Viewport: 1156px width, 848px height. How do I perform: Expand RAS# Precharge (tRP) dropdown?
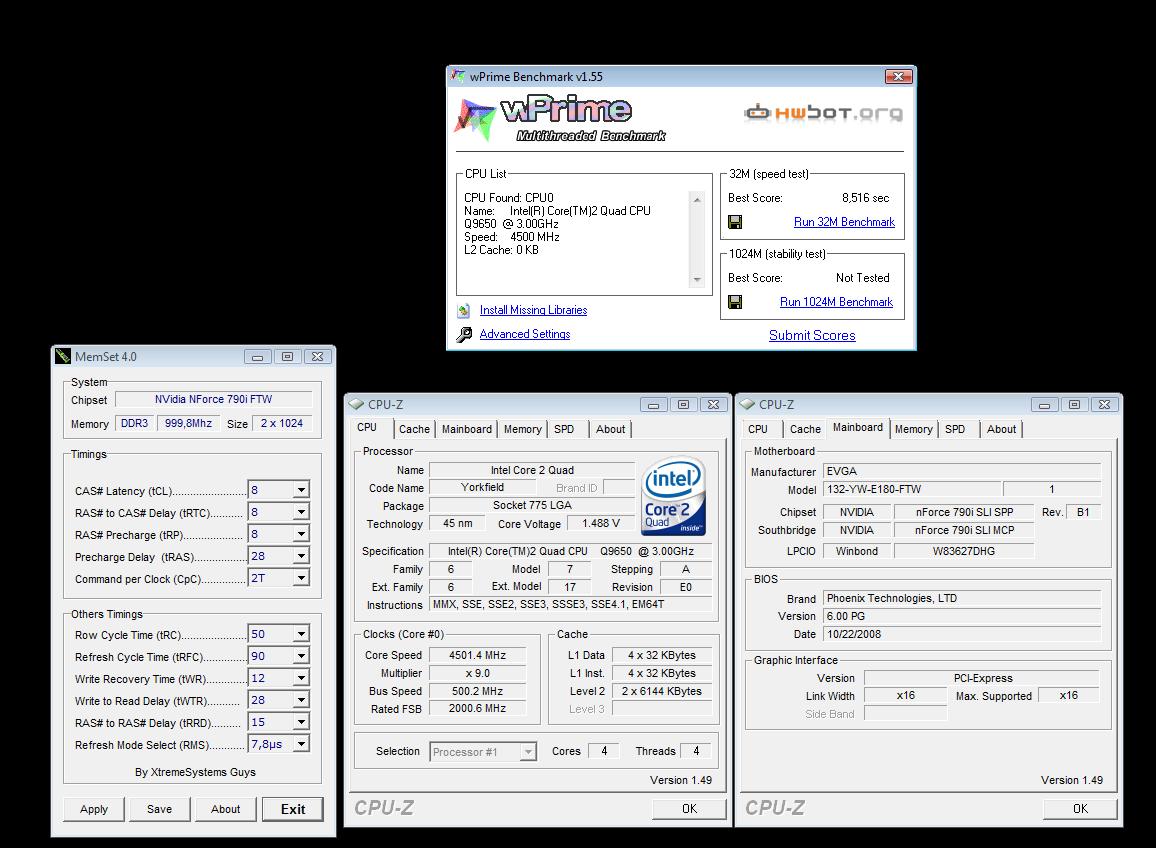click(301, 535)
